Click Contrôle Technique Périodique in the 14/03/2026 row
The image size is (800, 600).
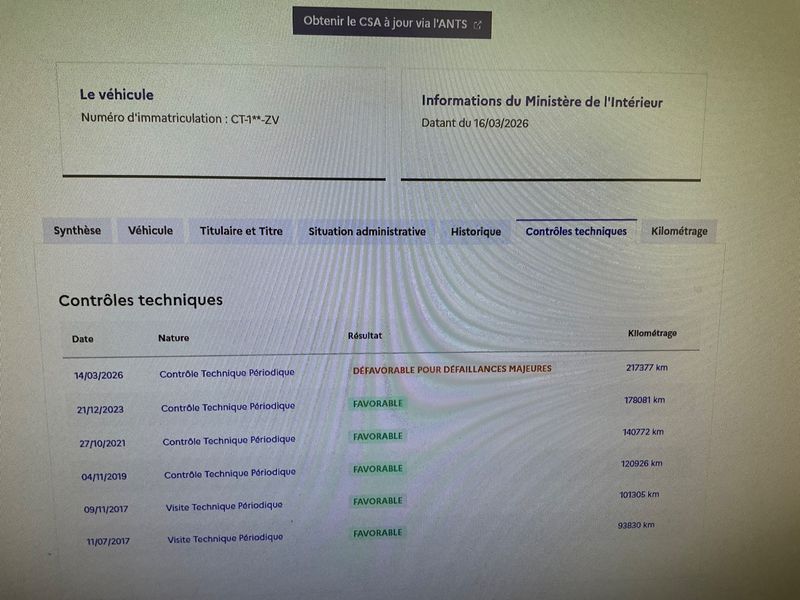227,373
